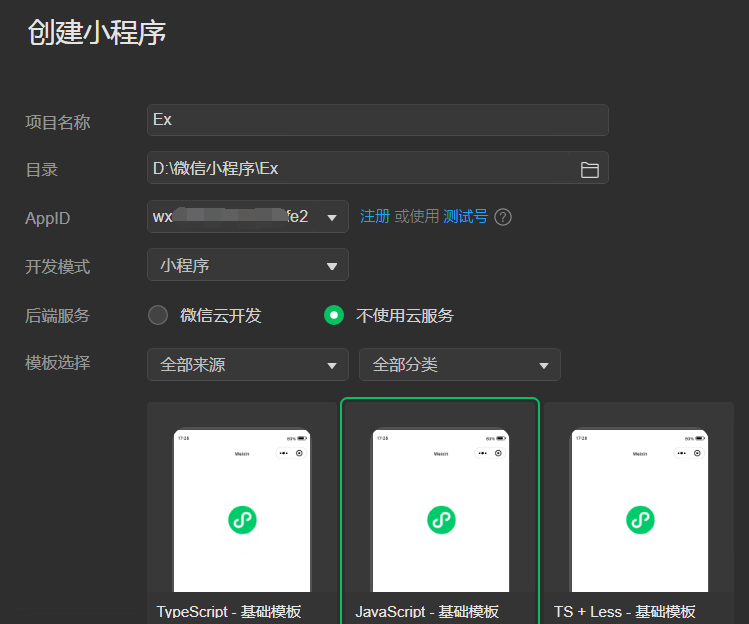The width and height of the screenshot is (749, 624).
Task: Open the 开发模式 小程序 dropdown
Action: 247,265
